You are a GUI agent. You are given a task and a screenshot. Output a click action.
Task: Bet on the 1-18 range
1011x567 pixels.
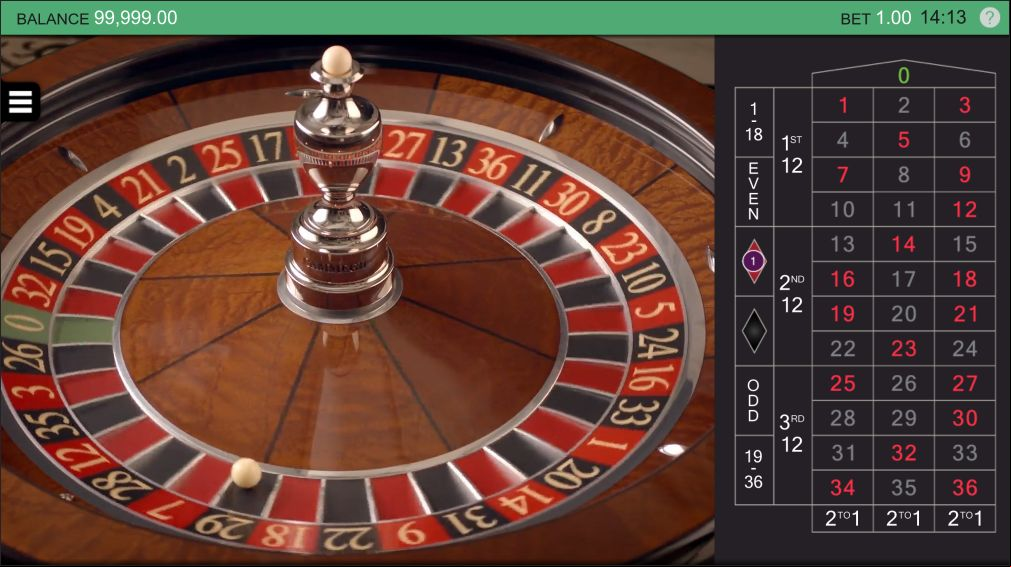[x=754, y=122]
